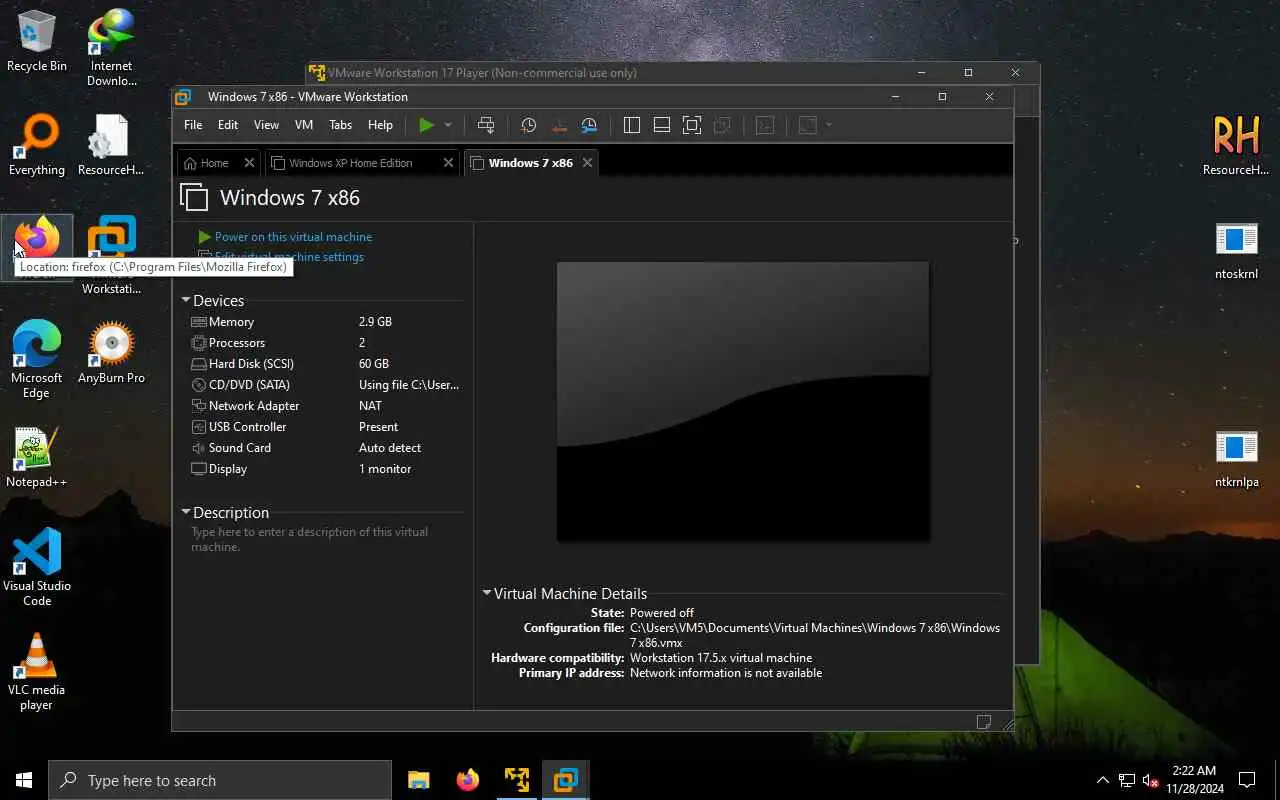
Task: Select the Windows 7 x86 tab
Action: (523, 163)
